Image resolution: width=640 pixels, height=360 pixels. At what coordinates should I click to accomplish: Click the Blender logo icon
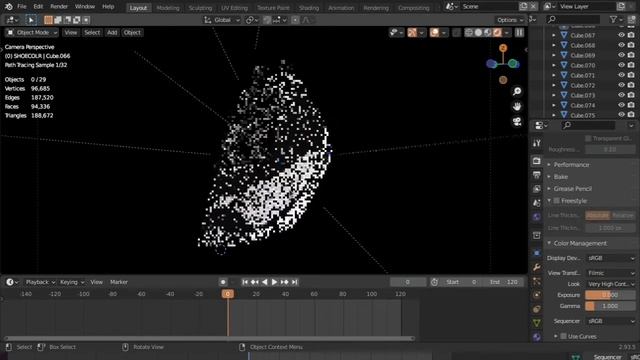point(9,7)
